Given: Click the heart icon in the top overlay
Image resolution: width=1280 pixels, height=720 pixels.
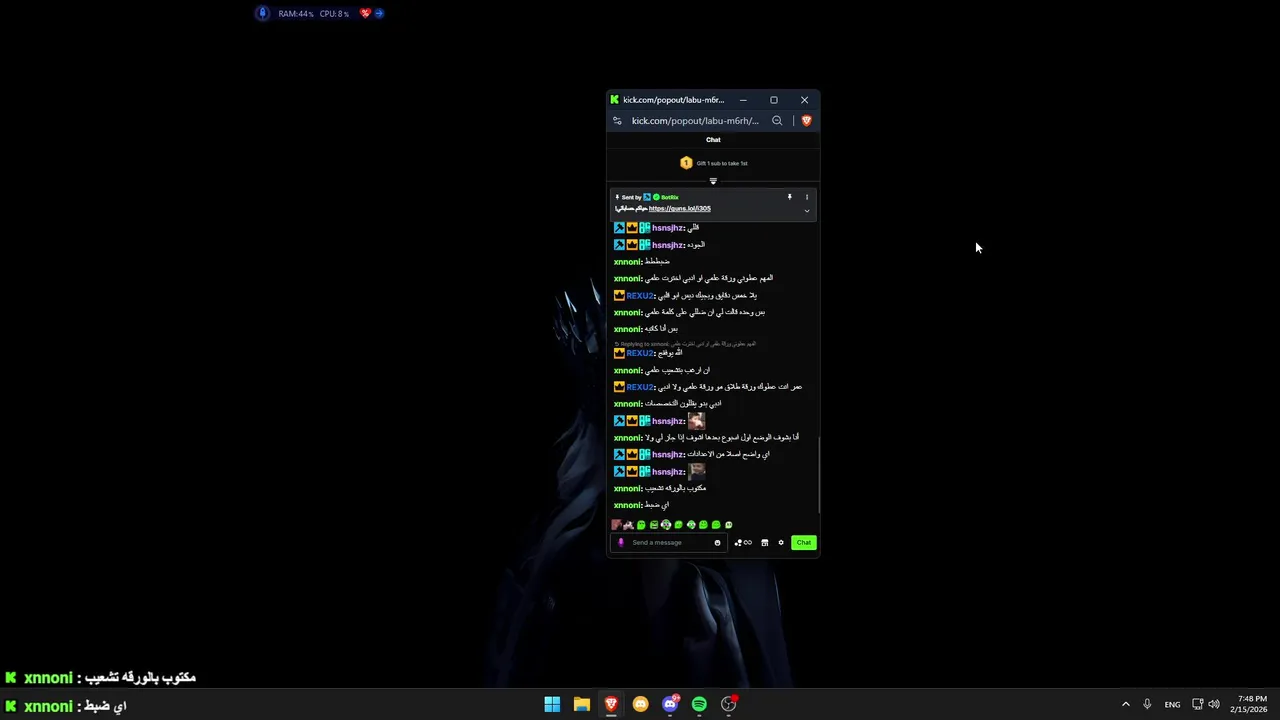Looking at the screenshot, I should [x=365, y=13].
